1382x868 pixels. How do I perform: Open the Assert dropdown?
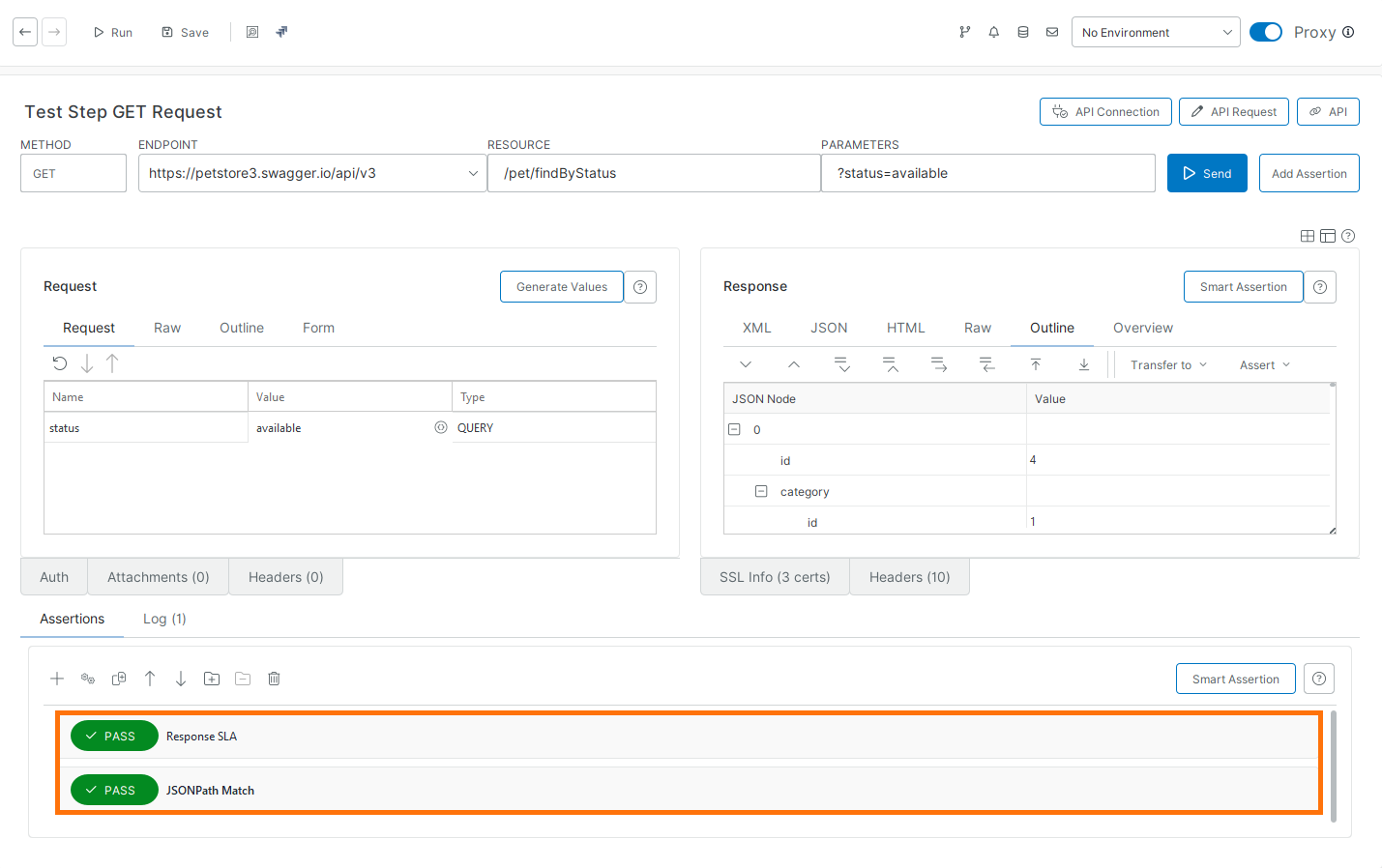coord(1265,364)
